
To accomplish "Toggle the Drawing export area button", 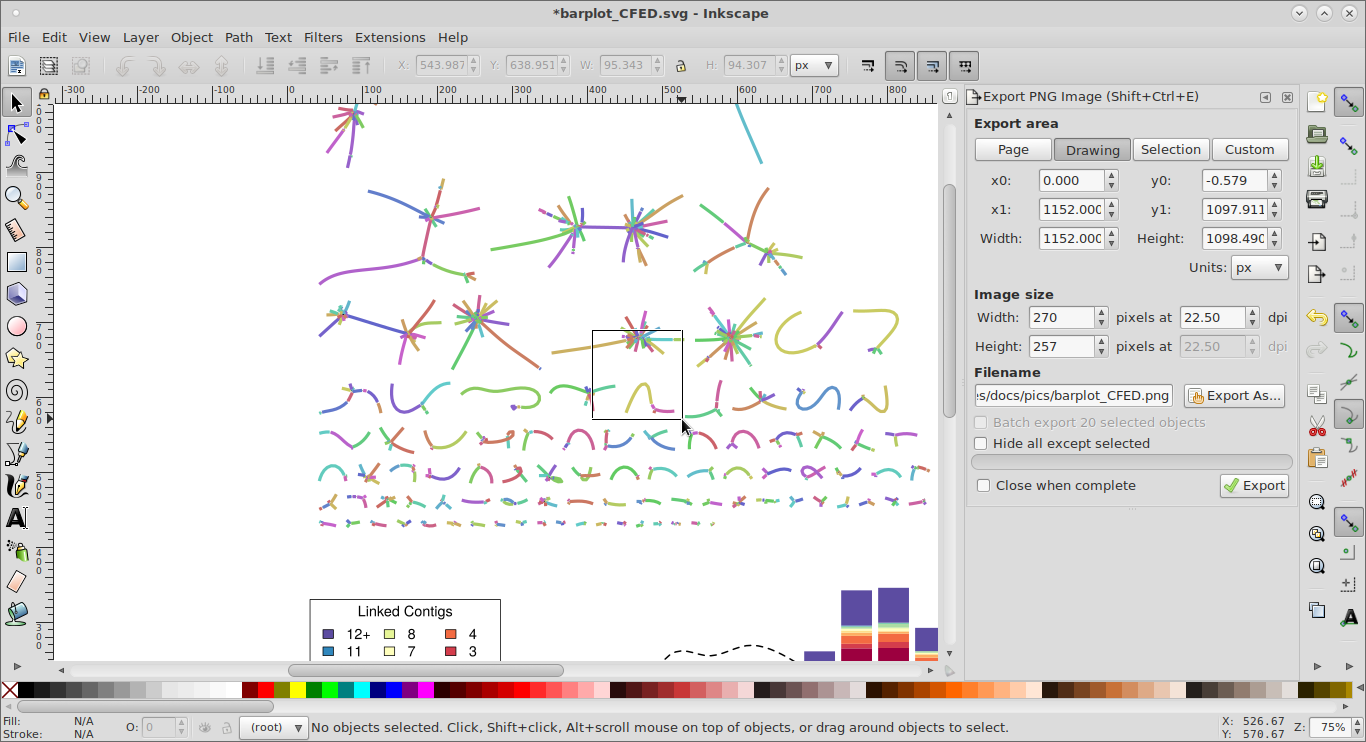I will [1092, 150].
